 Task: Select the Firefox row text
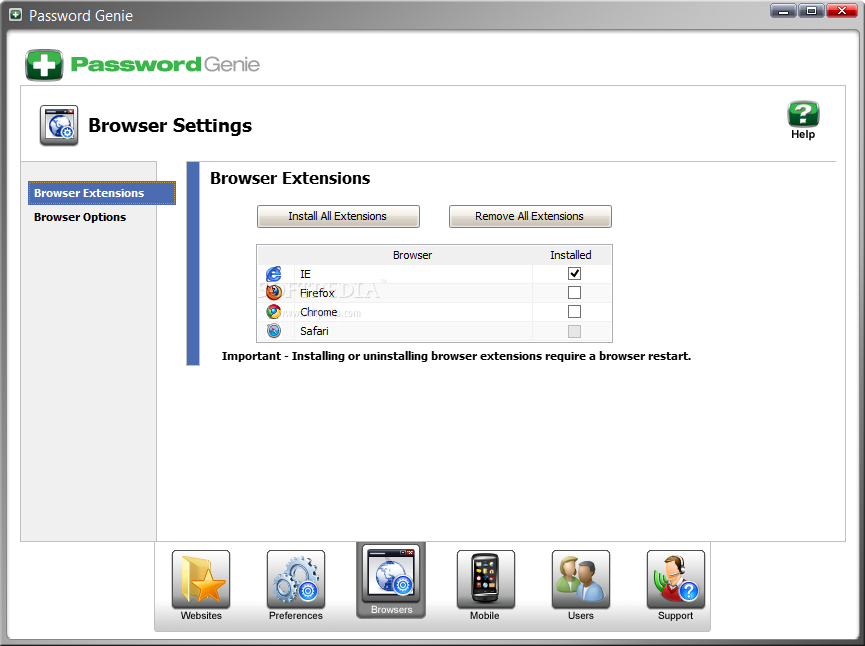(317, 293)
